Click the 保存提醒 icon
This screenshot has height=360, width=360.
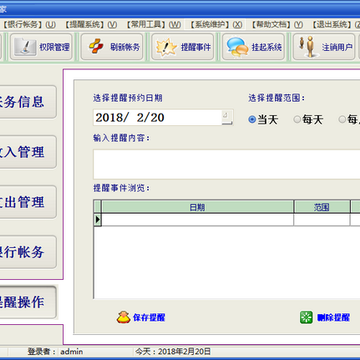[123, 317]
